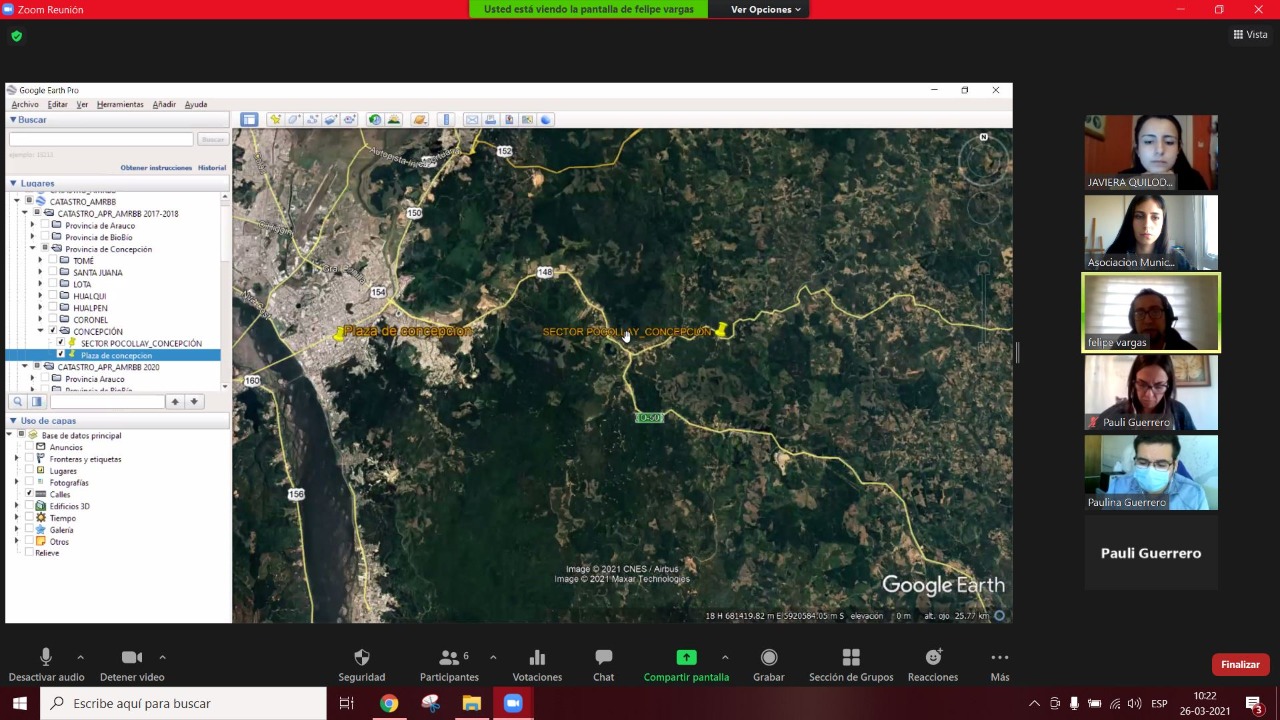Collapse the Uso de capas panel
This screenshot has width=1280, height=720.
(x=13, y=421)
